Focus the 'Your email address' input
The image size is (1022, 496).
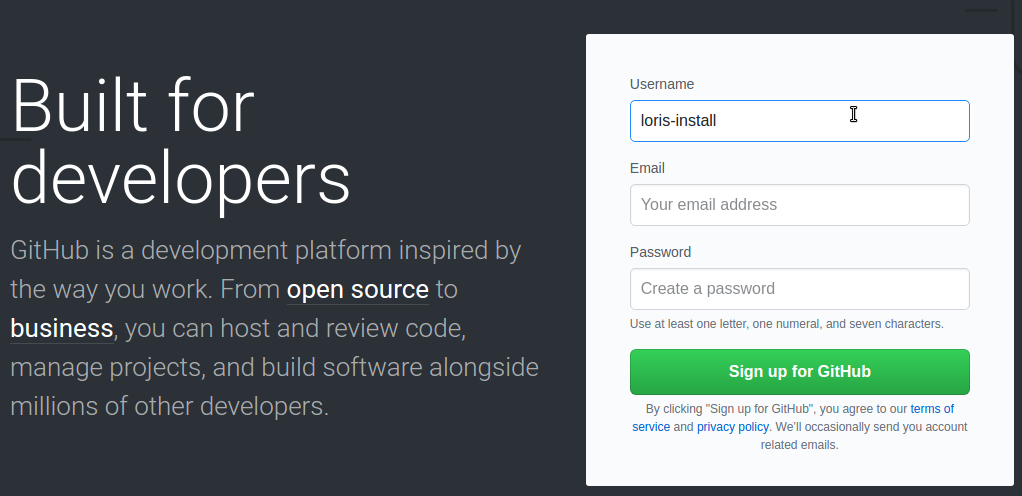[799, 205]
